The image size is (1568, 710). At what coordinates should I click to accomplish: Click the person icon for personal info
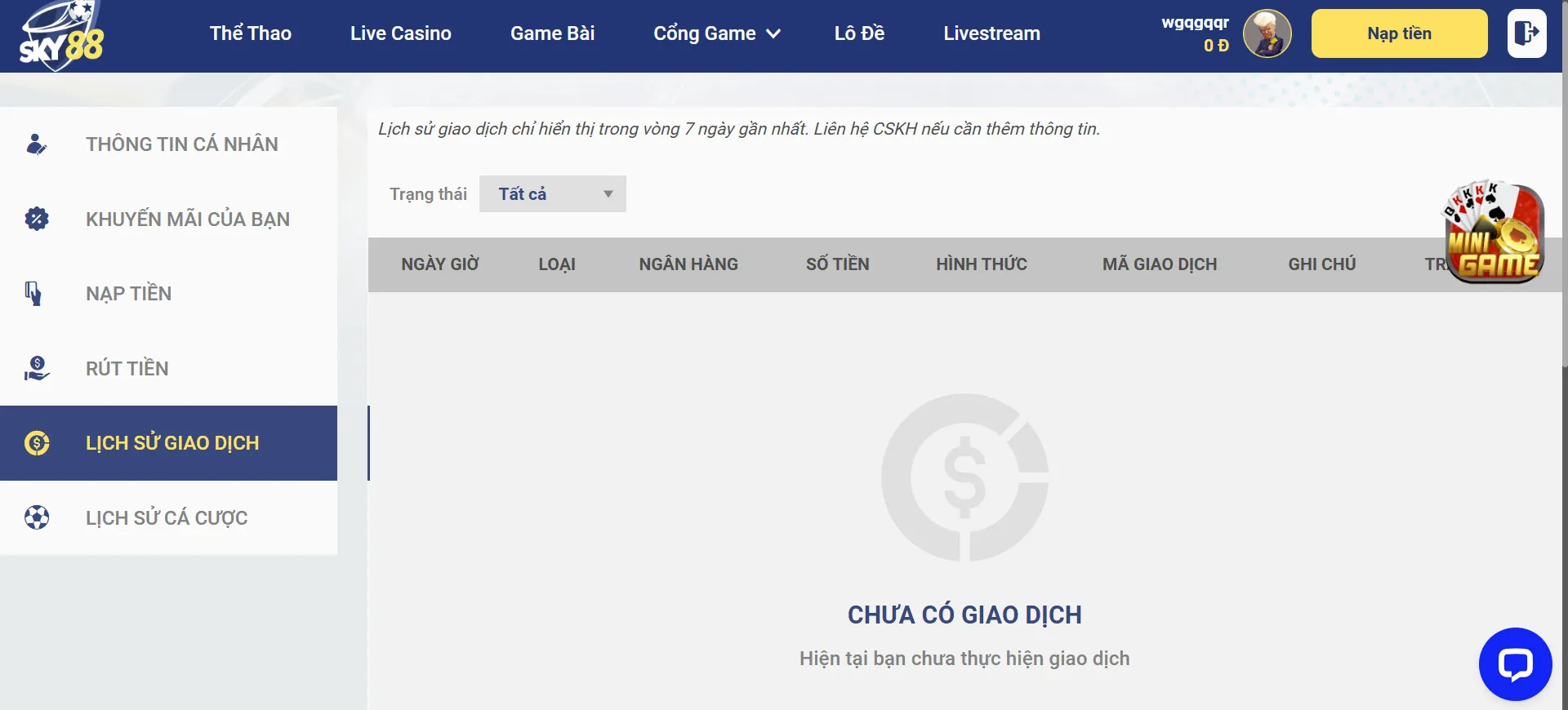click(x=36, y=144)
